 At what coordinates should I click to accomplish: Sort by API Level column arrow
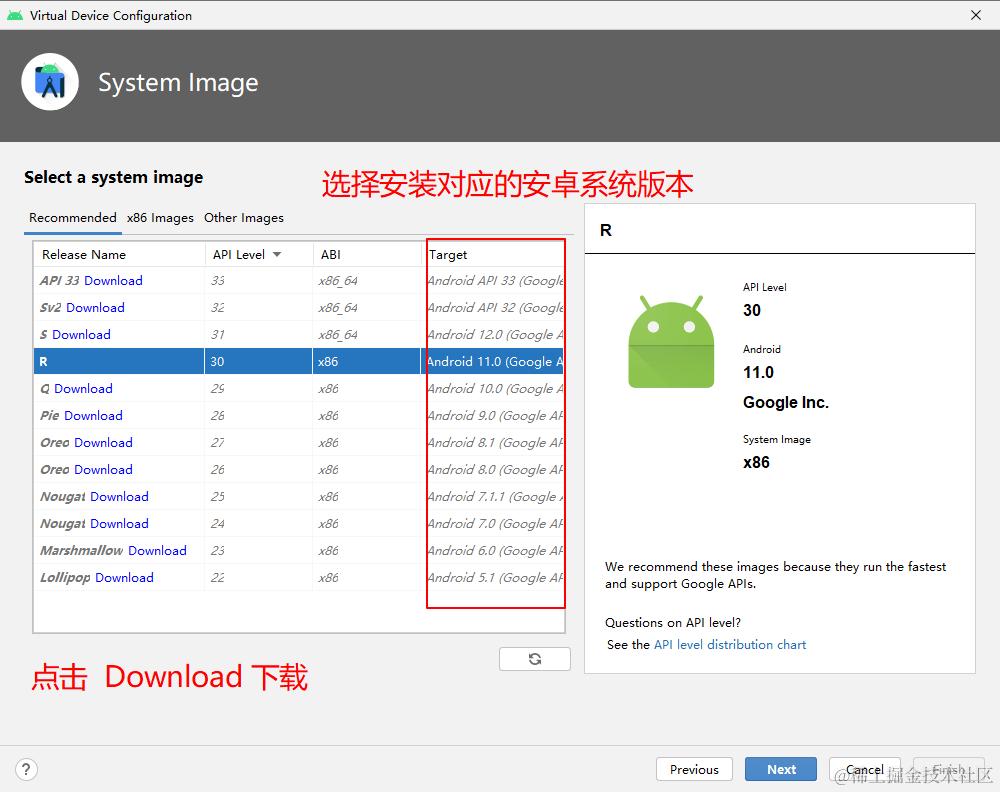coord(277,254)
